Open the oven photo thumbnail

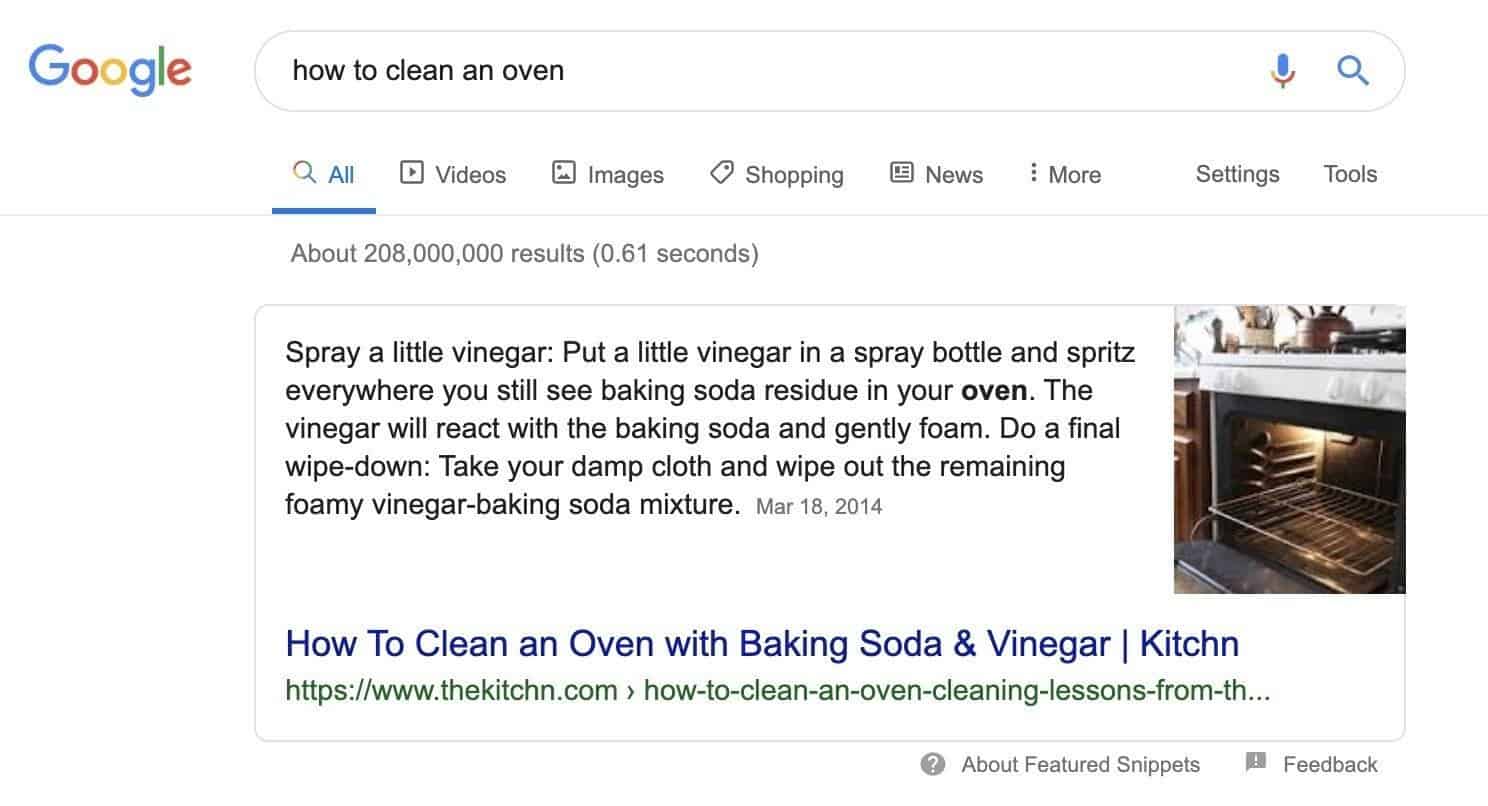coord(1289,449)
